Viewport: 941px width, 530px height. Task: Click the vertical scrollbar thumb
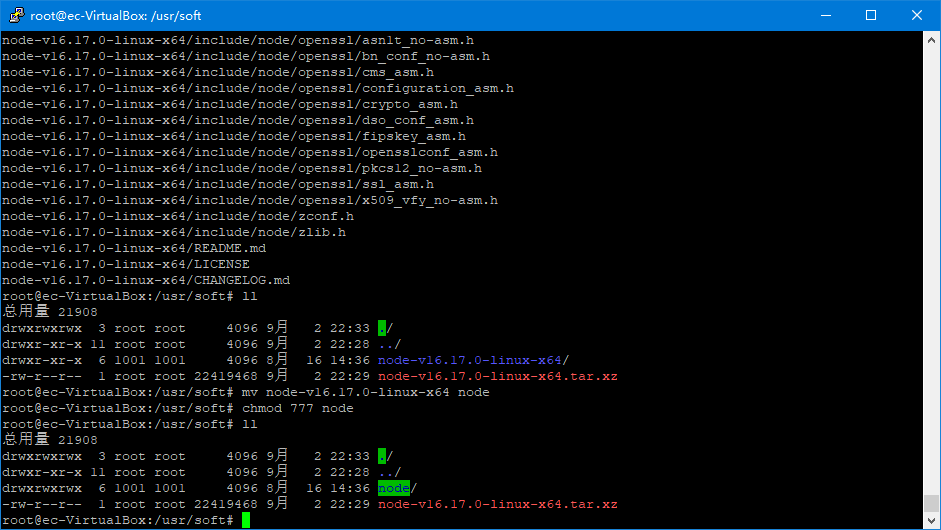click(931, 503)
